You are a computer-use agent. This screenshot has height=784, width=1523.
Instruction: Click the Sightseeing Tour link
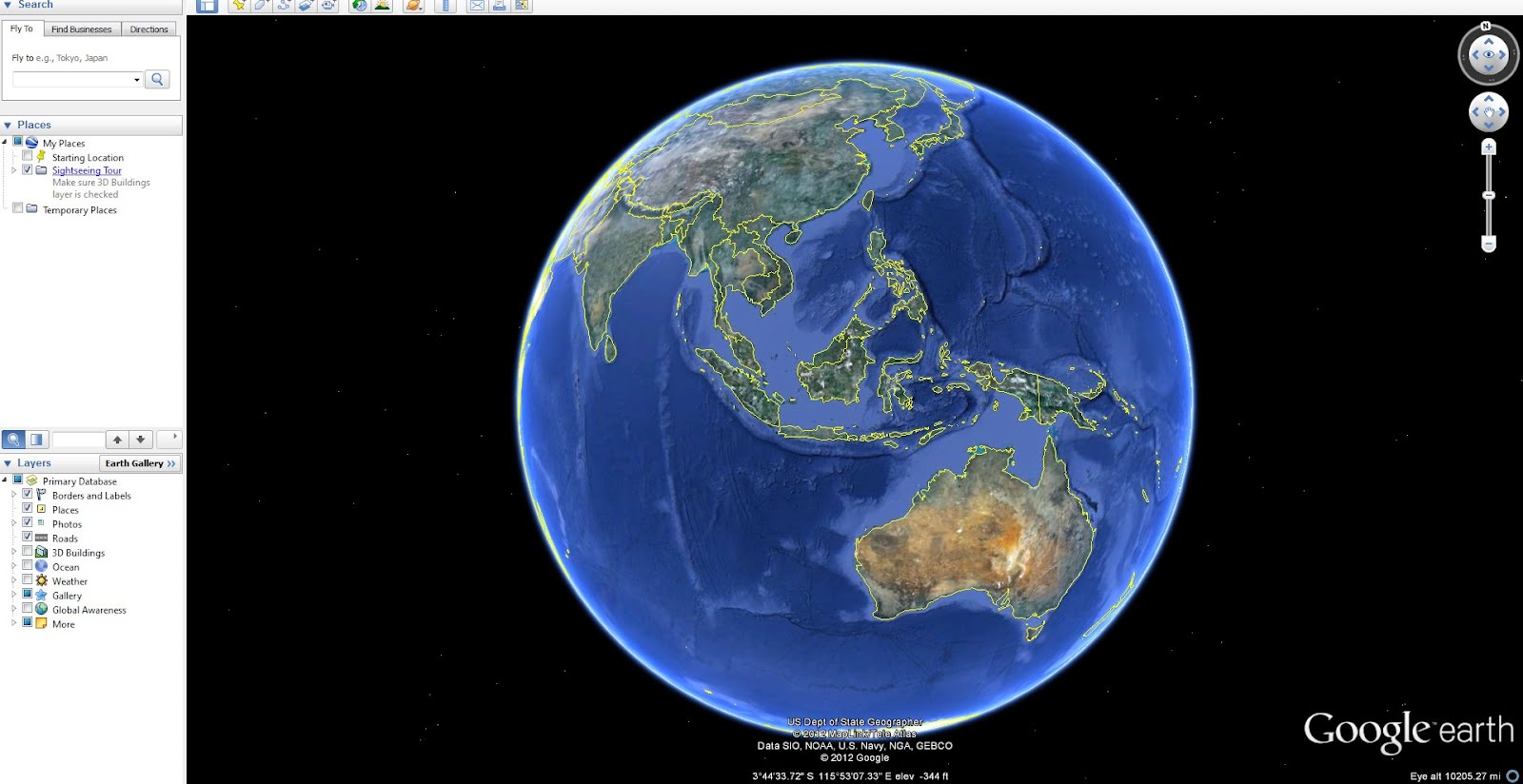click(x=87, y=170)
